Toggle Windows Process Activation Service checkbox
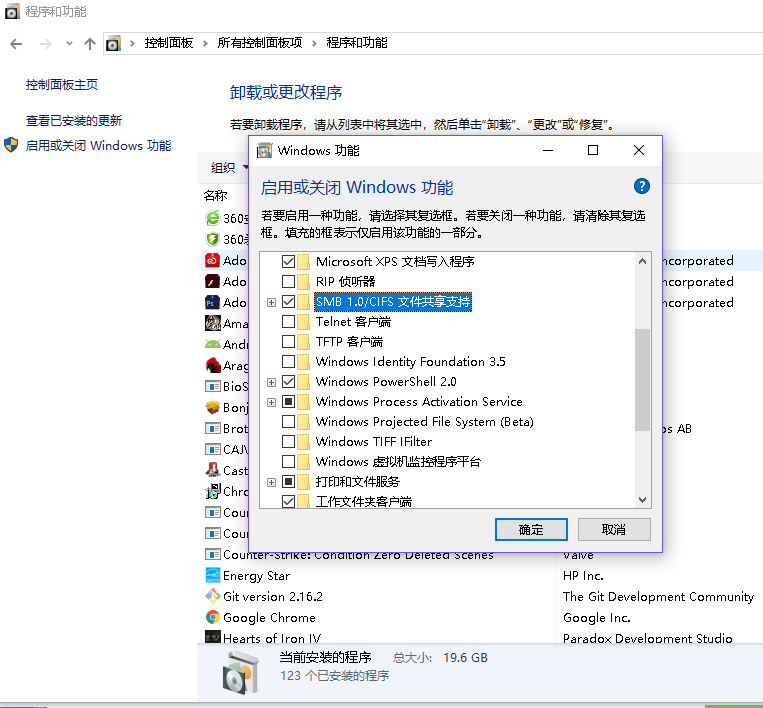Viewport: 763px width, 708px height. coord(288,401)
